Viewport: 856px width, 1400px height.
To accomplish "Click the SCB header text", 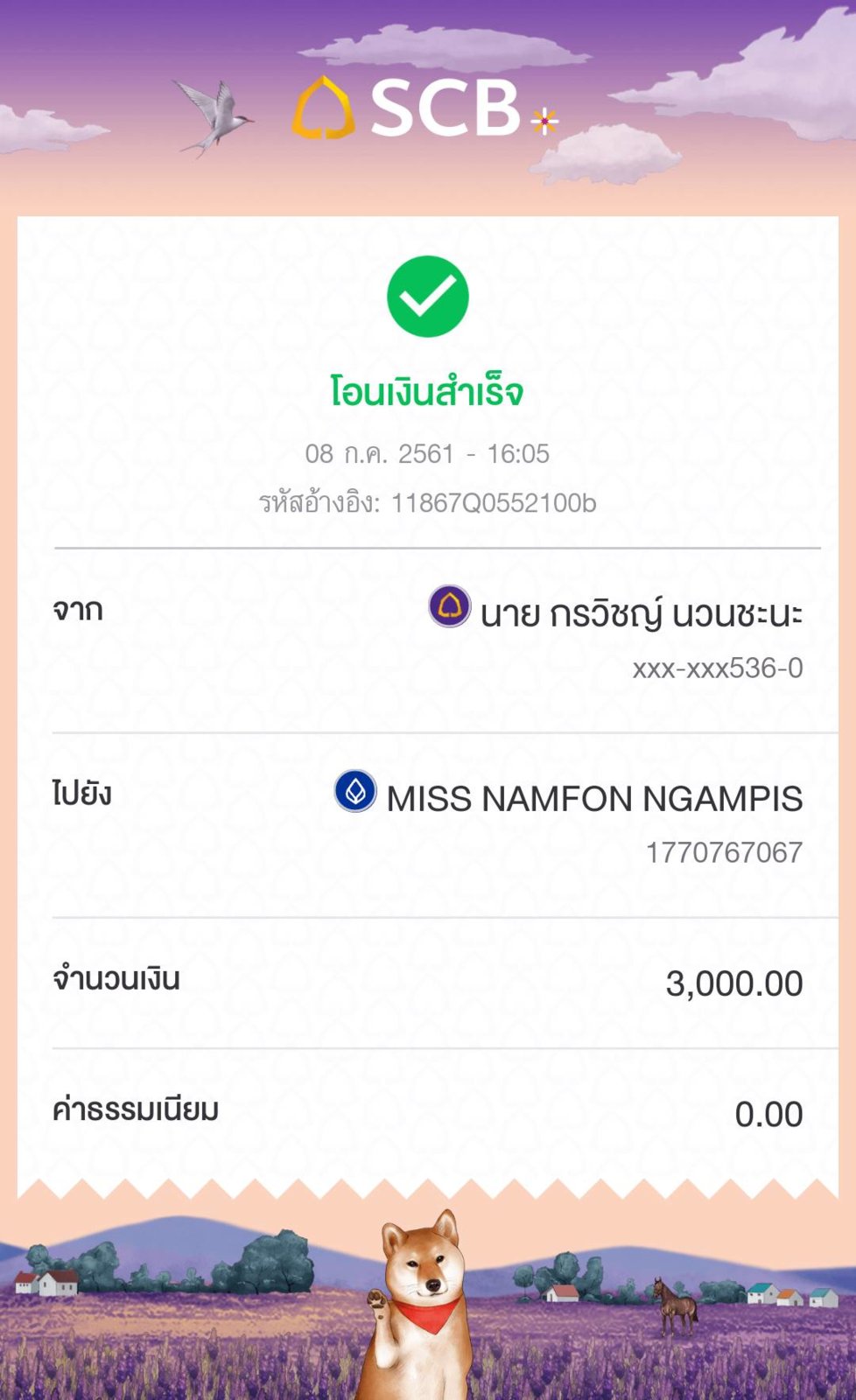I will point(445,108).
